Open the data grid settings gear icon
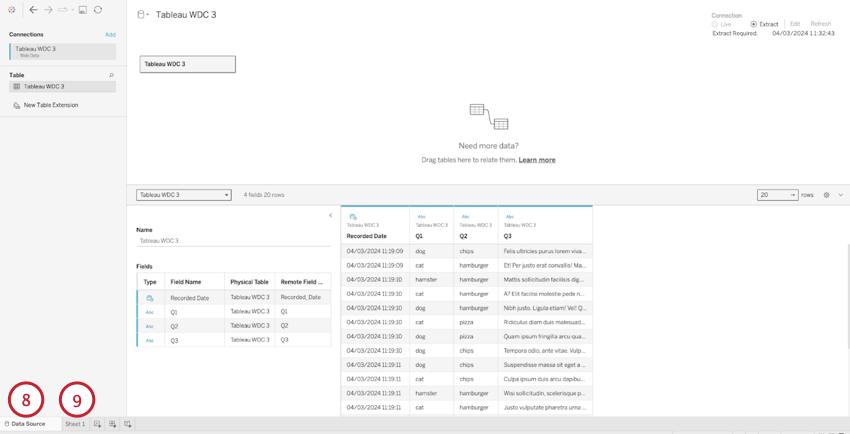The height and width of the screenshot is (434, 850). pyautogui.click(x=827, y=195)
